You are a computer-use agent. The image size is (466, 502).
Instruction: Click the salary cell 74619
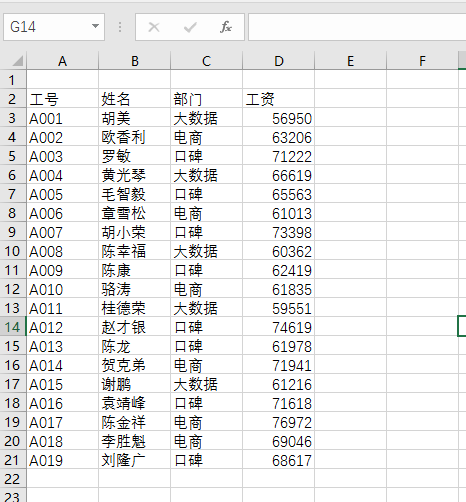coord(279,326)
